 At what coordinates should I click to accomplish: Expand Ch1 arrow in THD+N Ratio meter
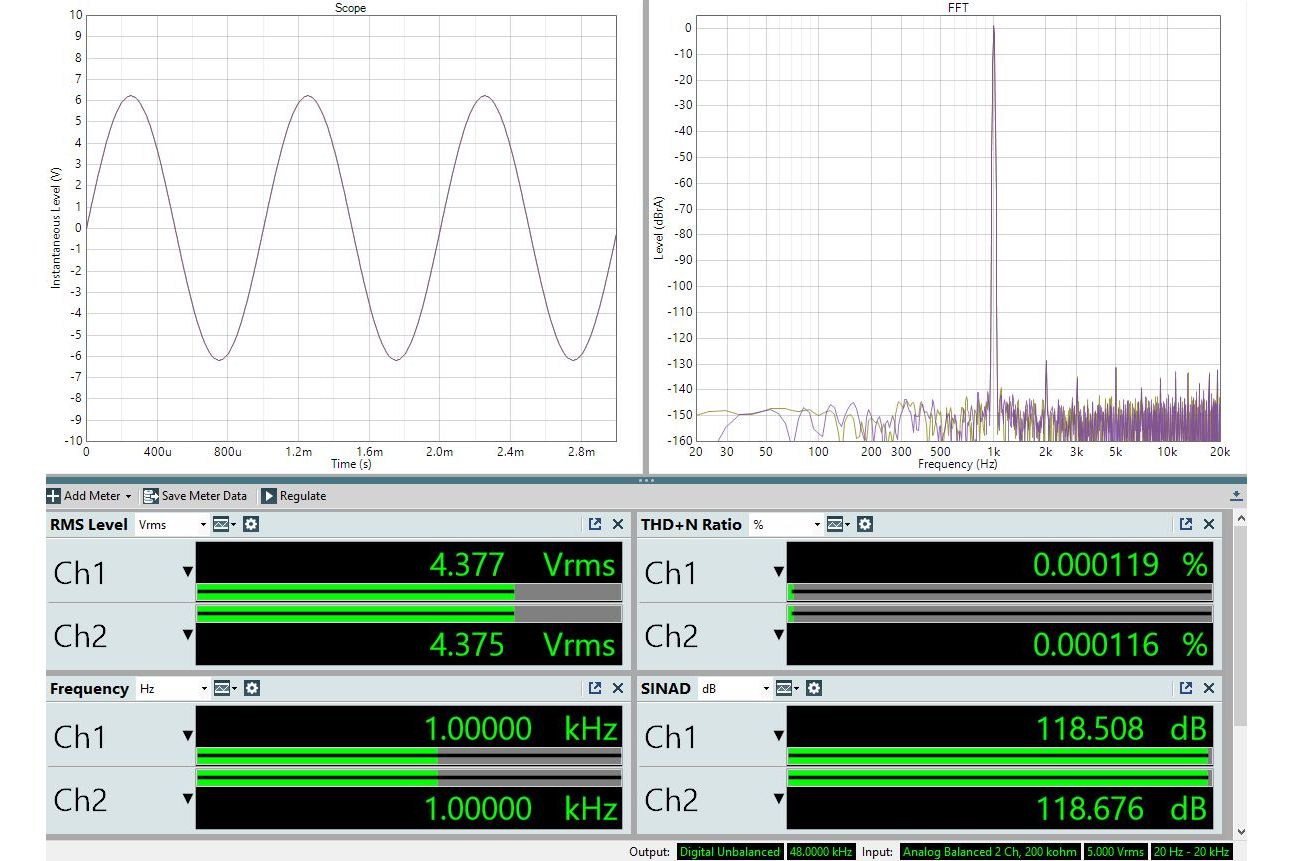tap(778, 572)
